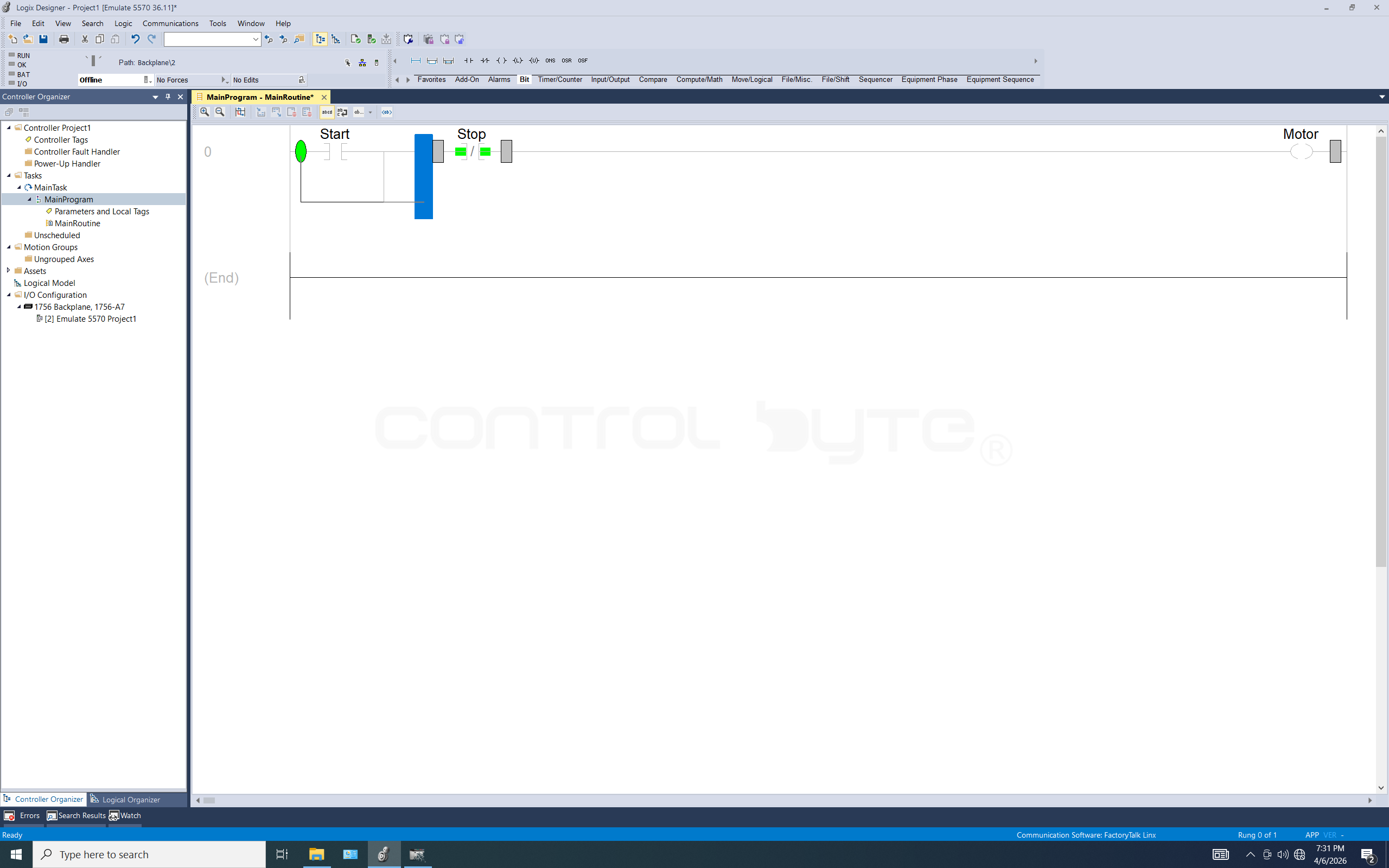Click the Print icon

63,39
